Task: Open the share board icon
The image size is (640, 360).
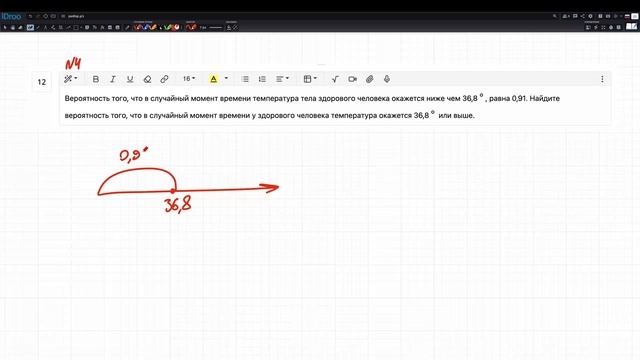Action: tap(583, 16)
